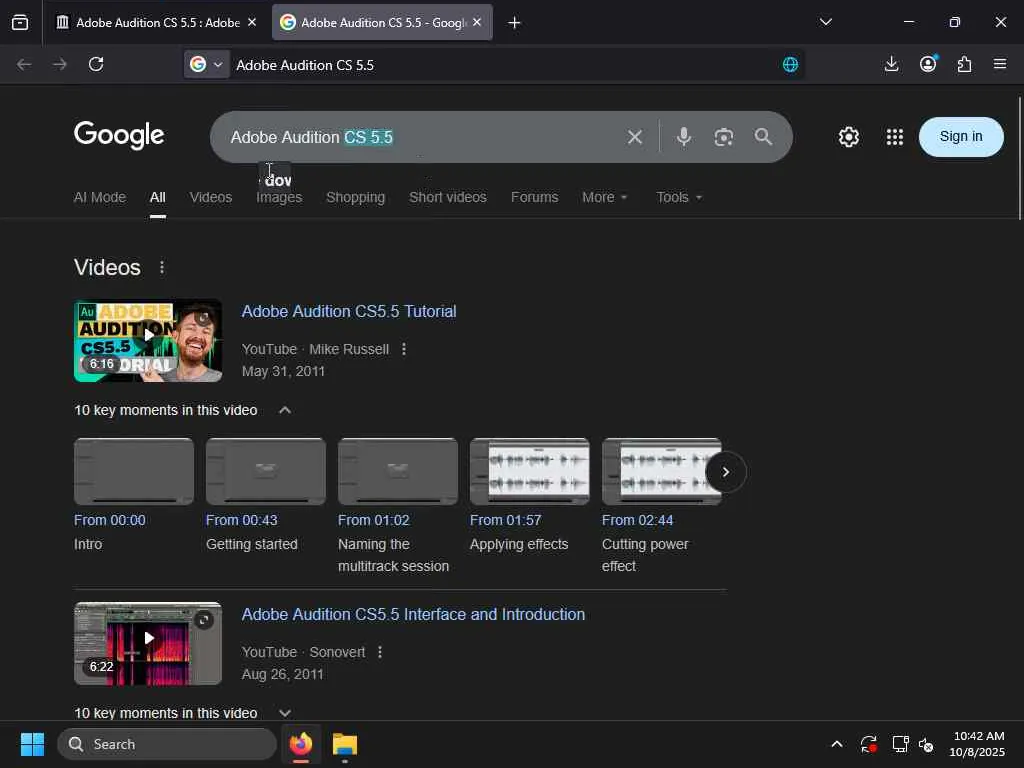The height and width of the screenshot is (768, 1024).
Task: Expand the More filters dropdown
Action: coord(605,197)
